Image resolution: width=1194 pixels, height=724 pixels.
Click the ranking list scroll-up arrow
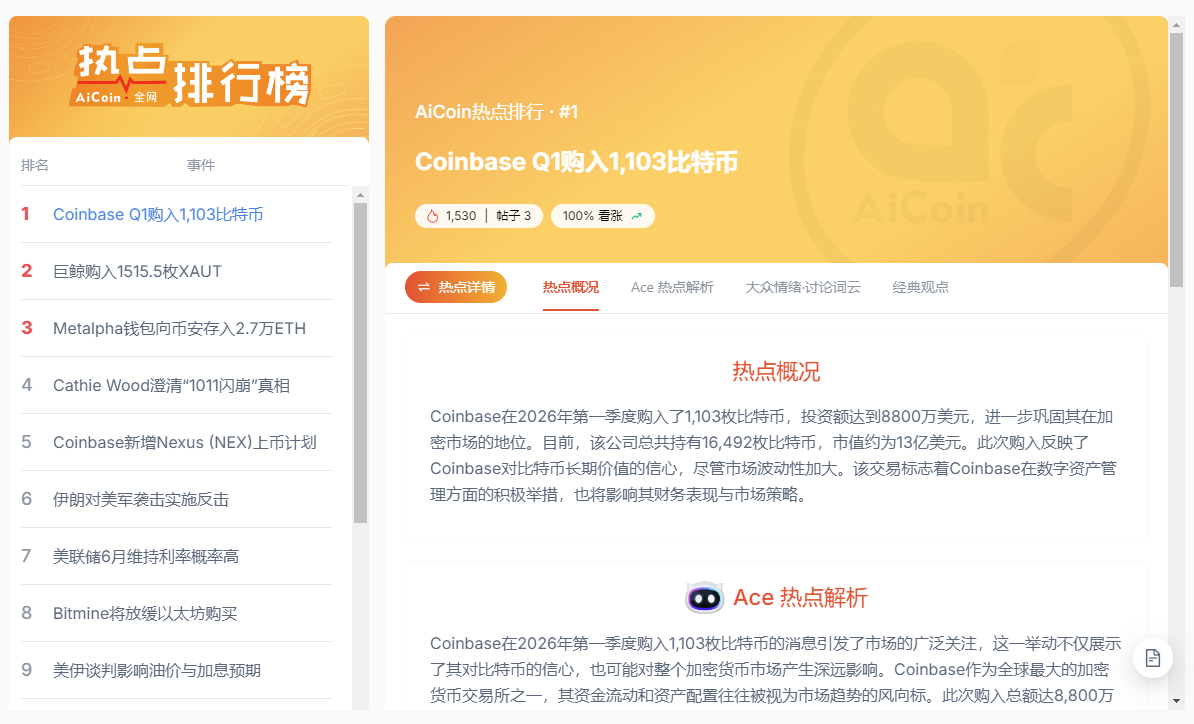coord(360,195)
